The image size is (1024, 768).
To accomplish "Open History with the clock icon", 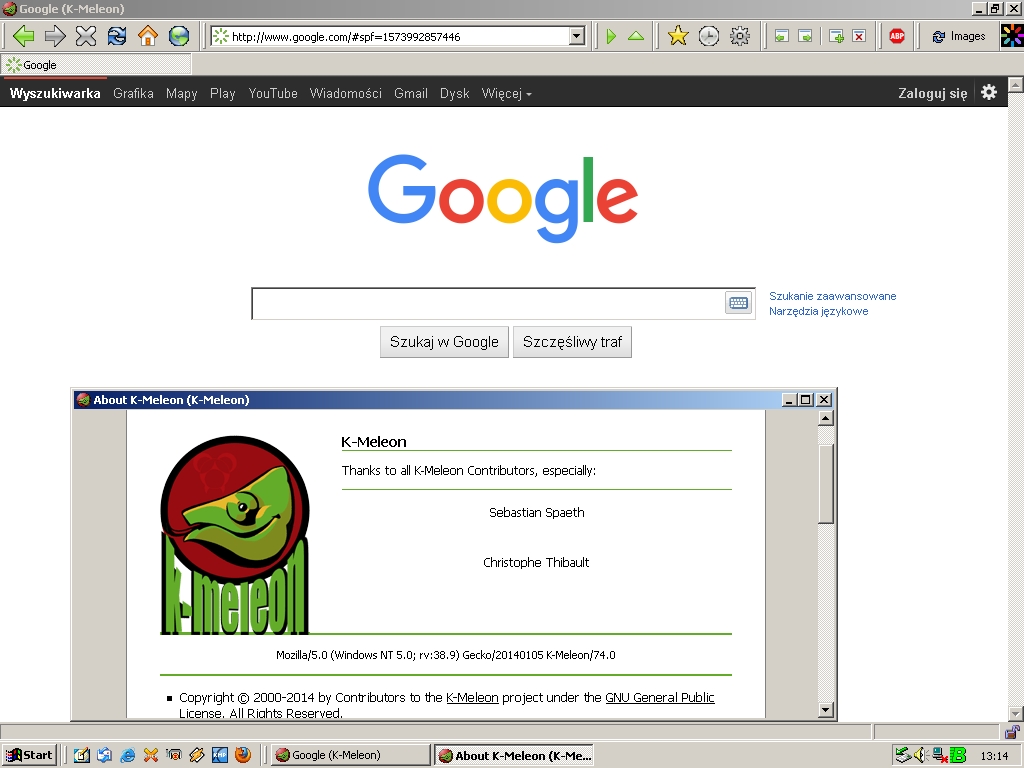I will [709, 36].
